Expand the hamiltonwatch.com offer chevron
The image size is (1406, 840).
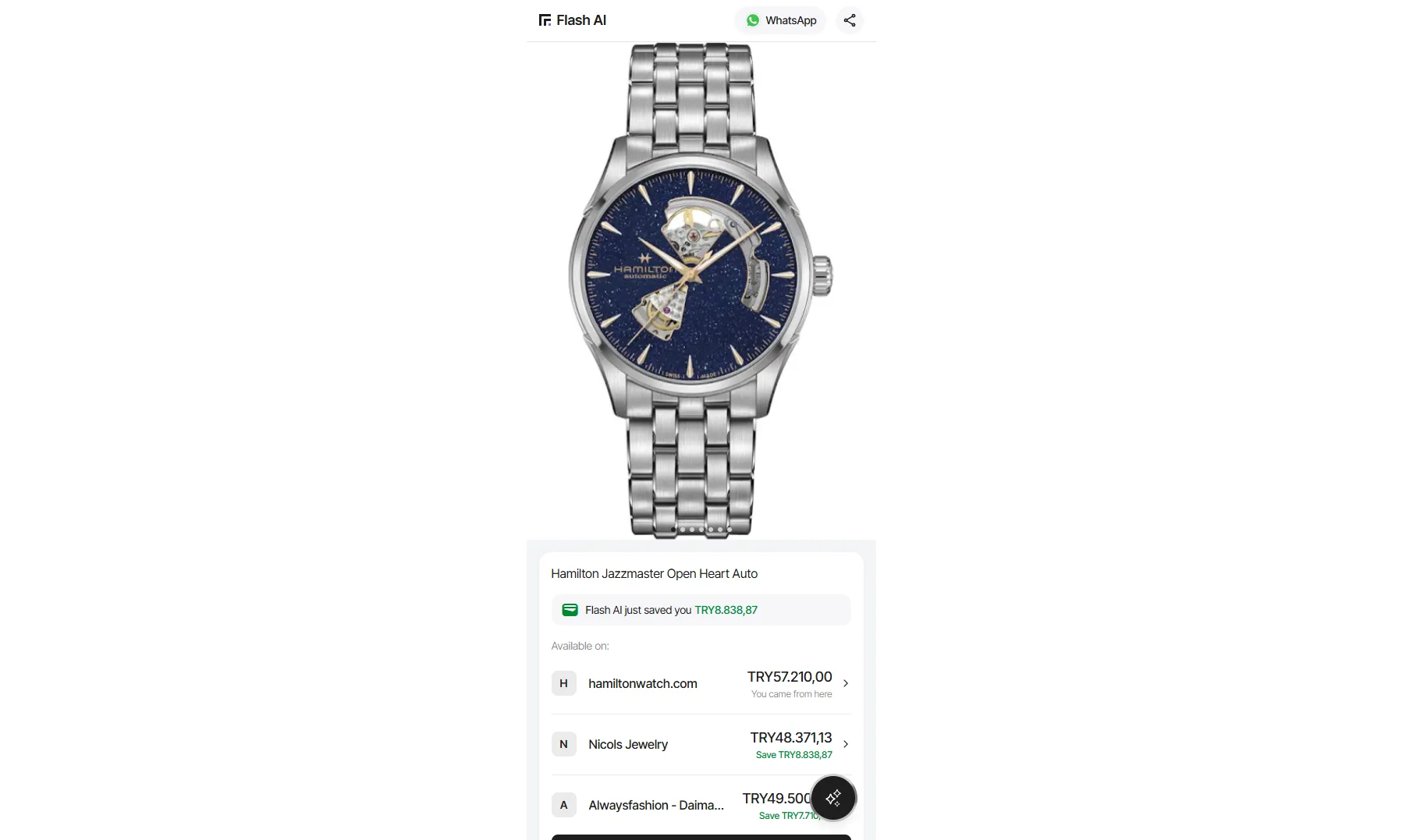tap(846, 683)
